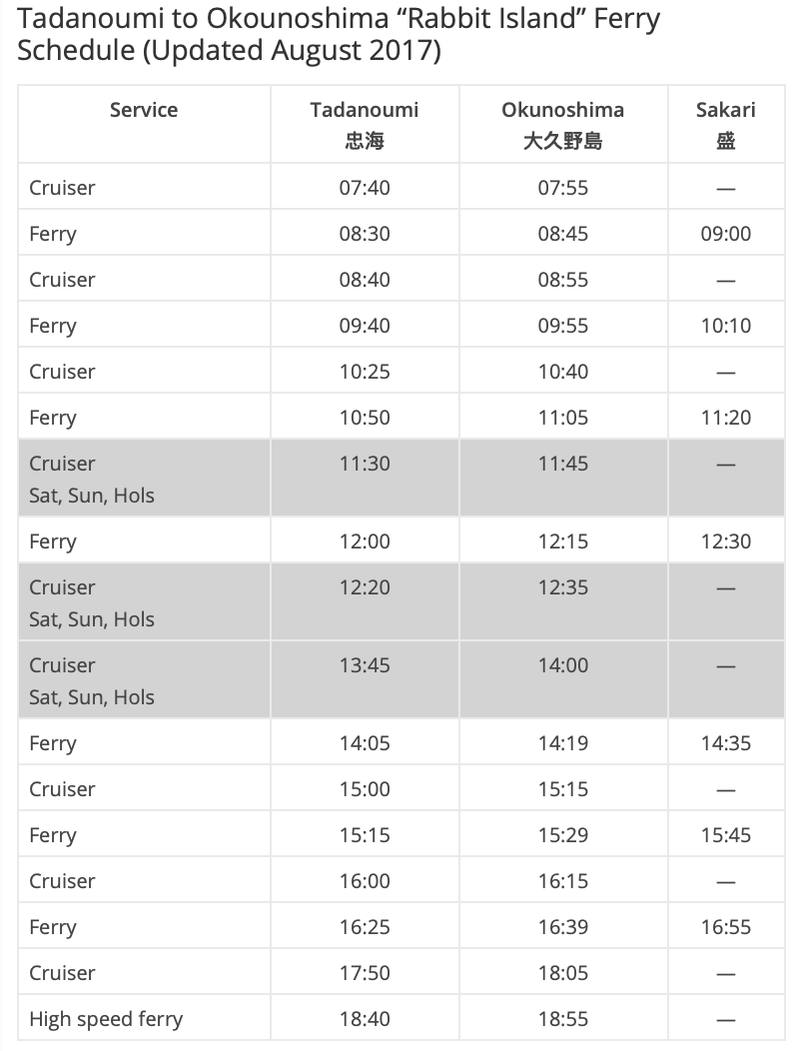Click the 08:55 Okunoshima time
Viewport: 799px width, 1051px height.
563,280
